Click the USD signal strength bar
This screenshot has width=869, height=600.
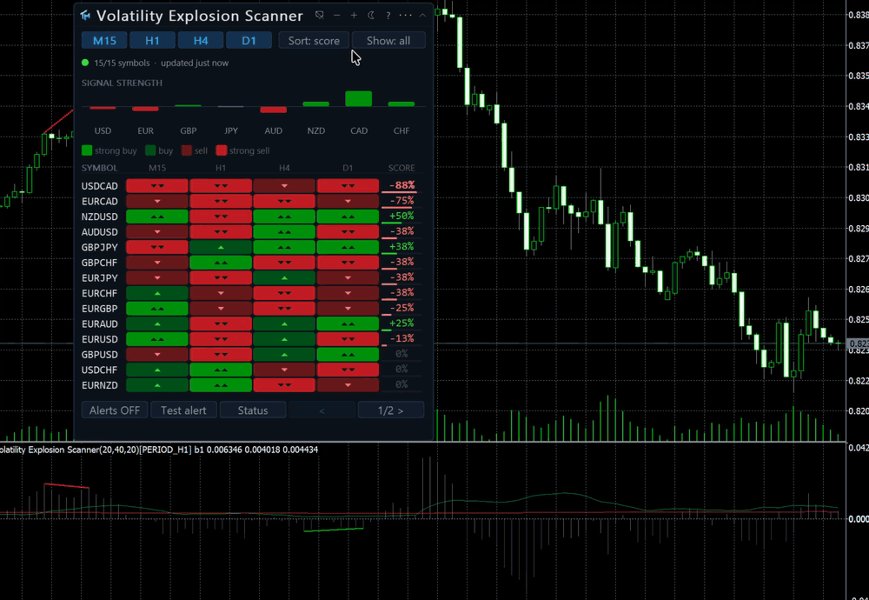click(x=103, y=107)
